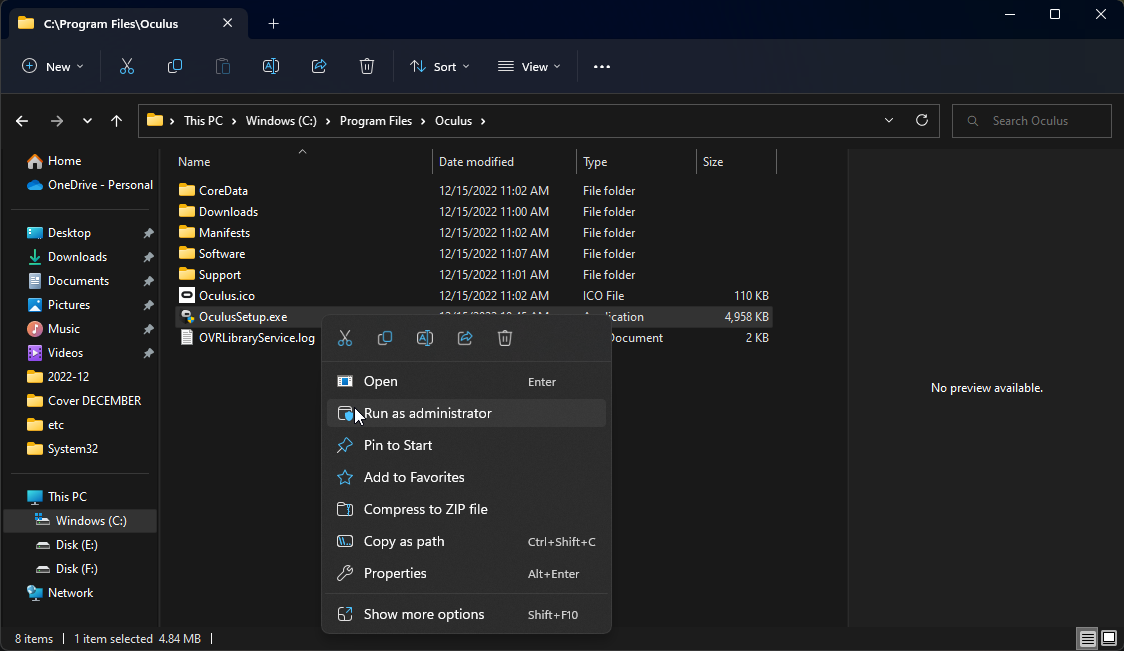Open OneDrive - Personal in the sidebar

pos(90,185)
